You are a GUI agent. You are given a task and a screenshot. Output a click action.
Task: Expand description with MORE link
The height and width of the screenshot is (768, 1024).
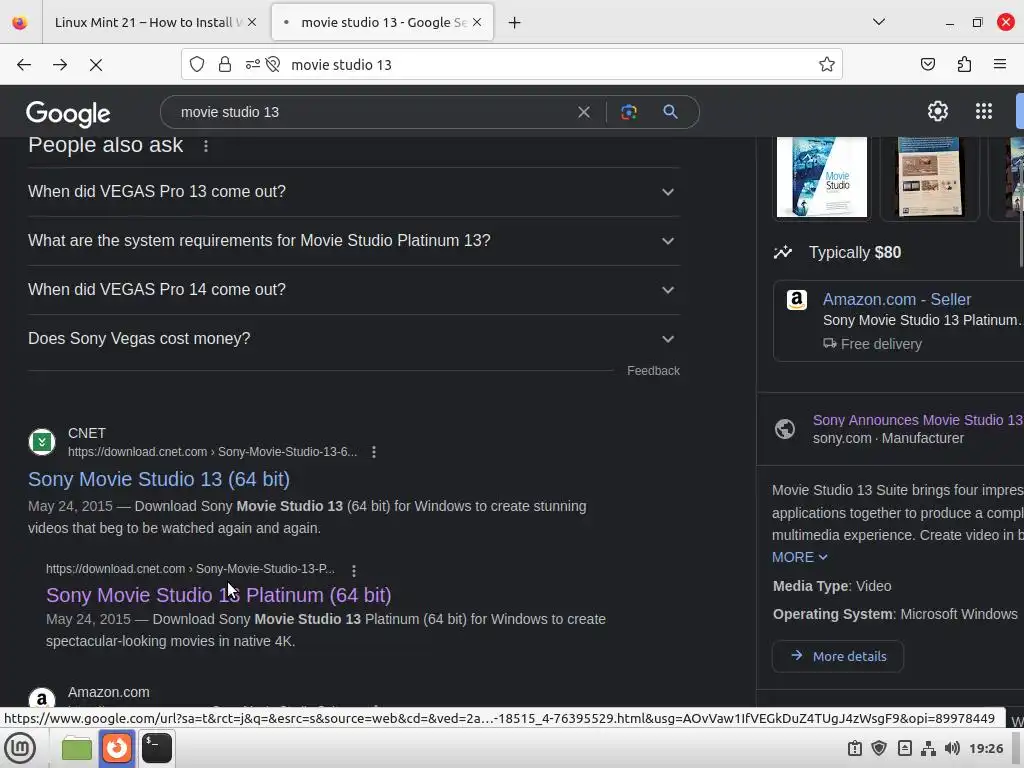coord(799,557)
